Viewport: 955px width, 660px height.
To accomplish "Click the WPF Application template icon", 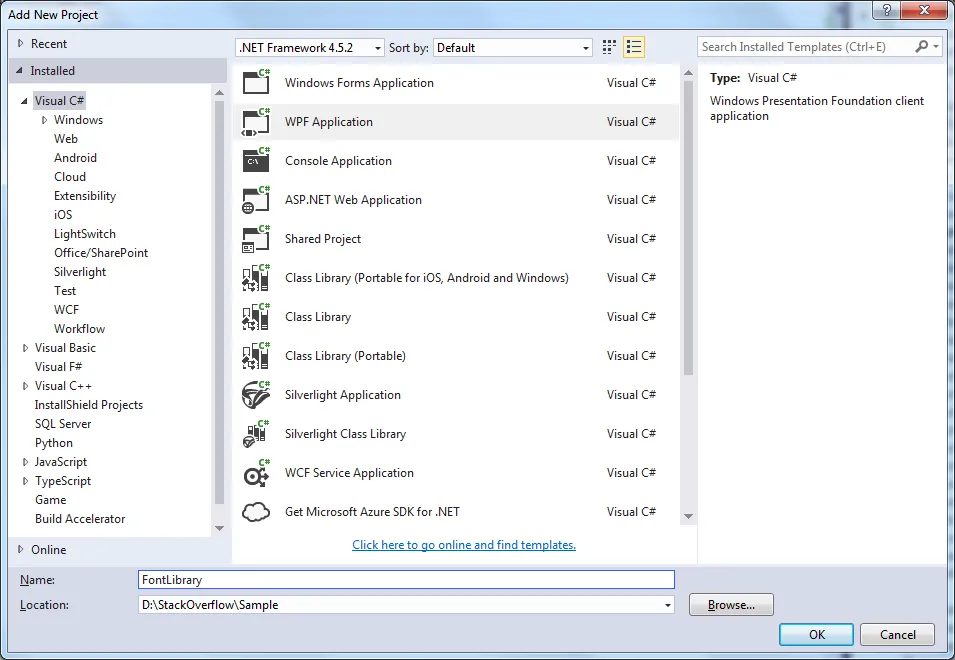I will pyautogui.click(x=256, y=121).
